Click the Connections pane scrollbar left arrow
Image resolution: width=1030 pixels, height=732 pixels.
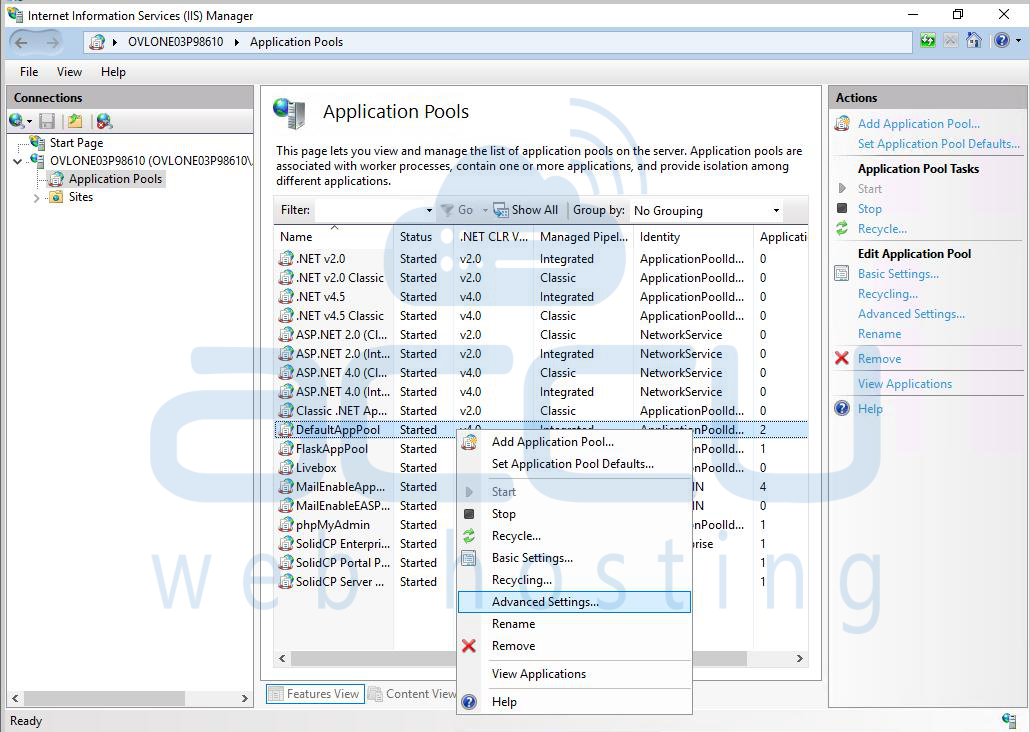pos(15,698)
